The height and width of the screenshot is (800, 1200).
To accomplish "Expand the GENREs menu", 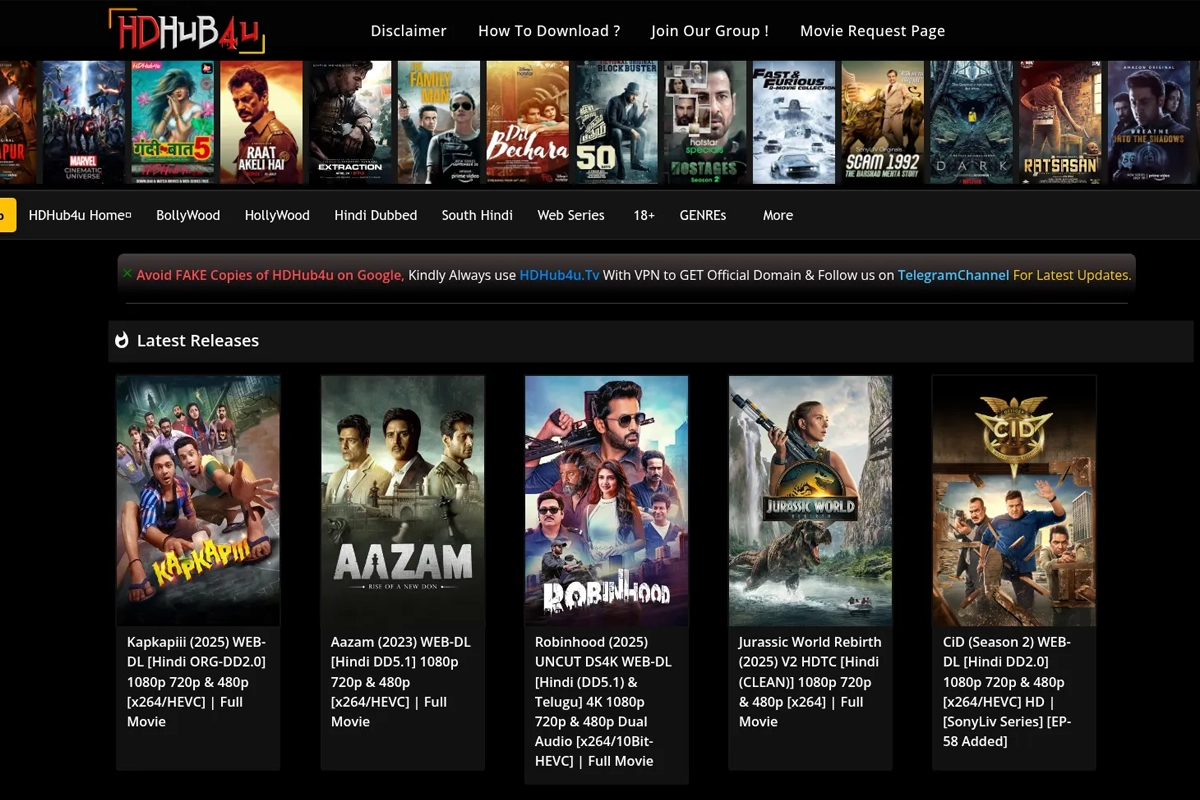I will (702, 215).
